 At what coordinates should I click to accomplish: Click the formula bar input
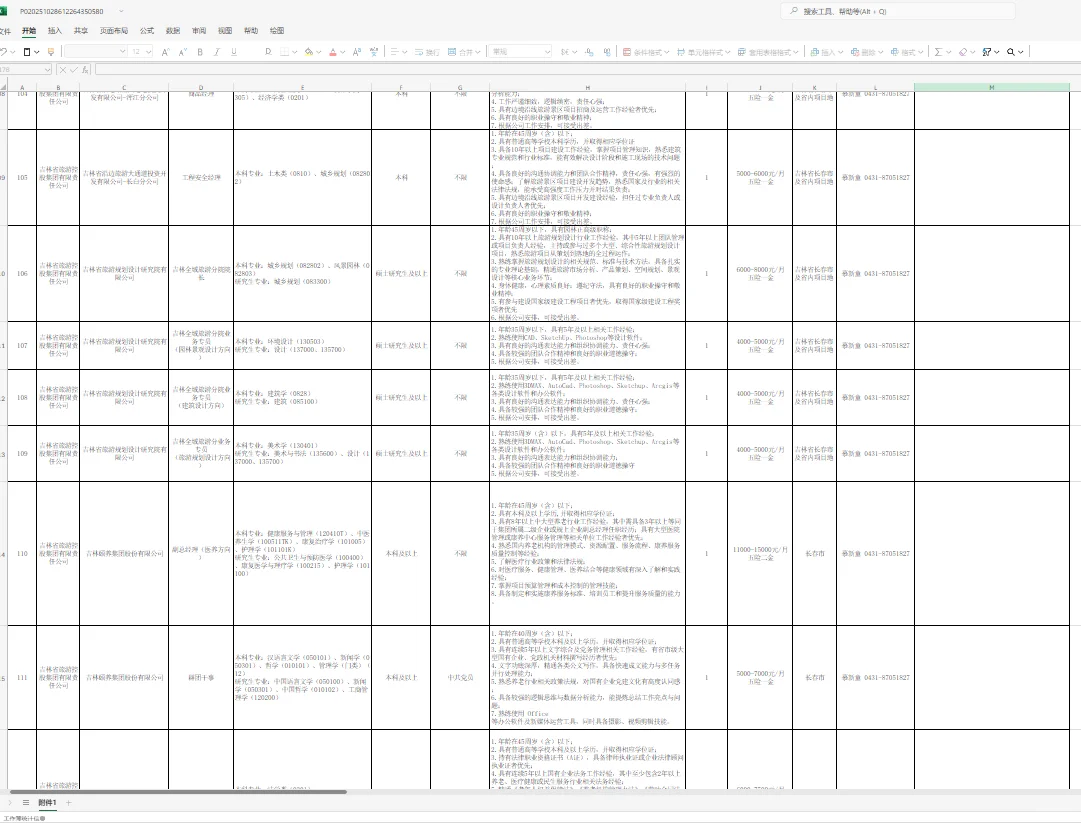(586, 70)
